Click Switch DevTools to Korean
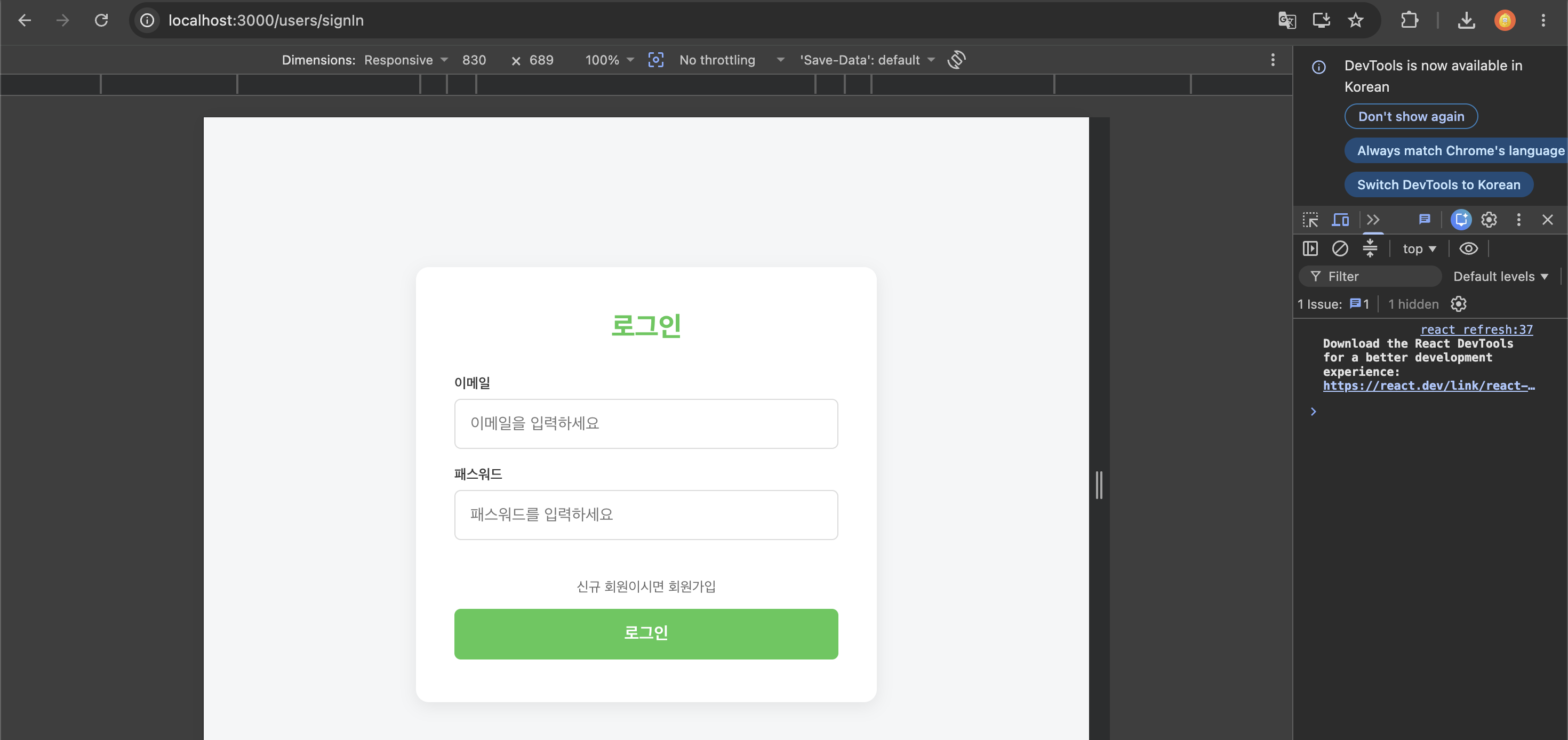1568x740 pixels. [1438, 184]
